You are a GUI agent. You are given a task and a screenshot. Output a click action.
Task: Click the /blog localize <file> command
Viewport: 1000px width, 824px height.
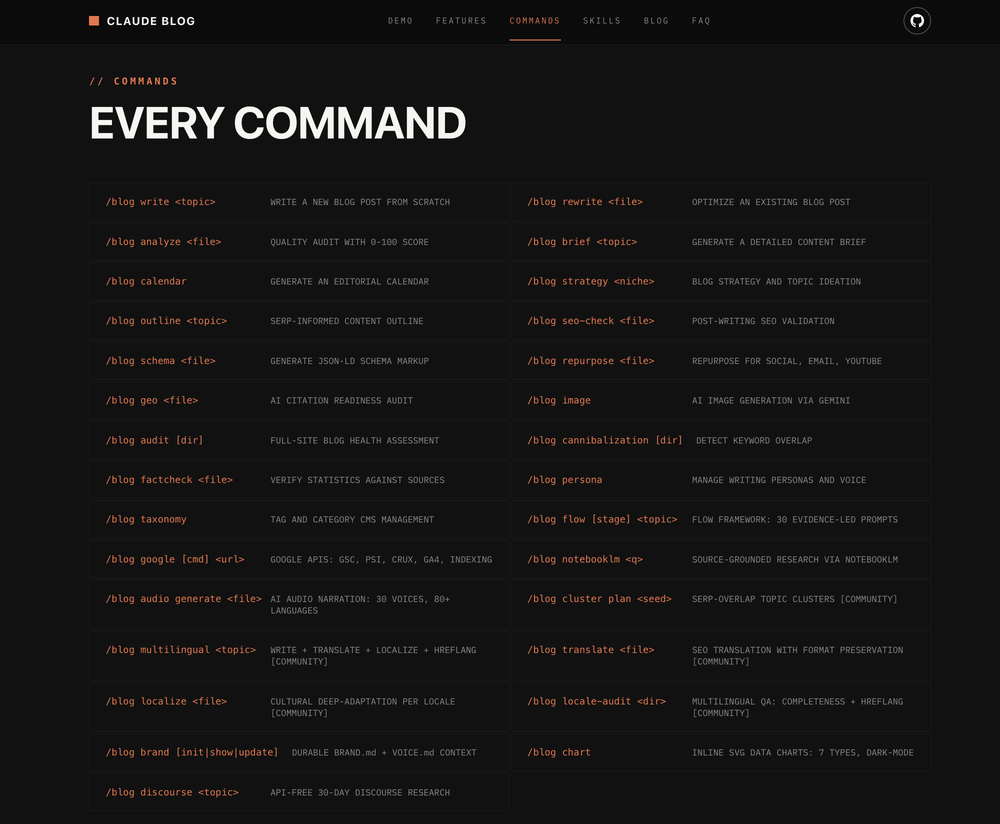click(166, 701)
